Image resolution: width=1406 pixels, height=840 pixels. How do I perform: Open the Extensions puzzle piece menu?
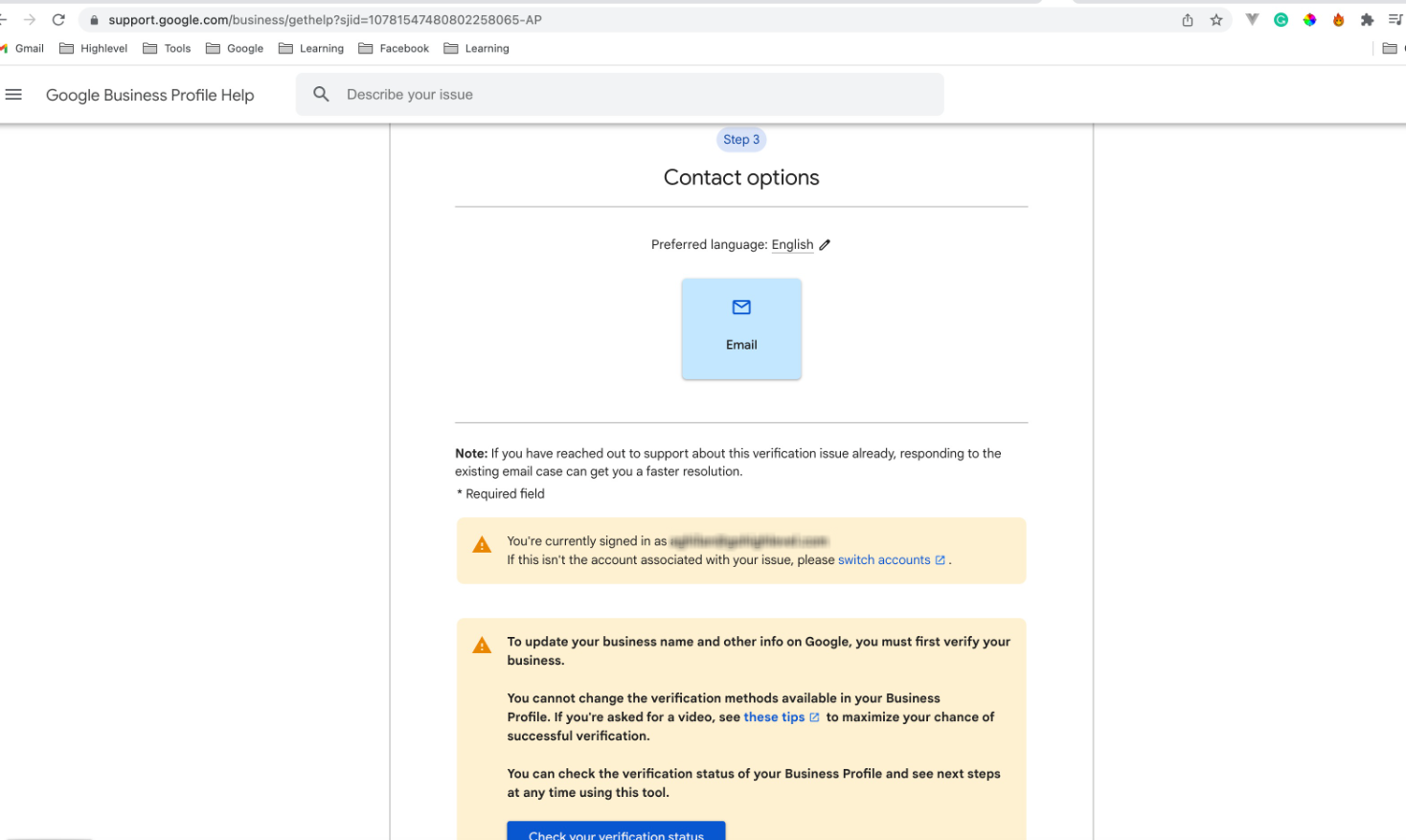(1367, 20)
